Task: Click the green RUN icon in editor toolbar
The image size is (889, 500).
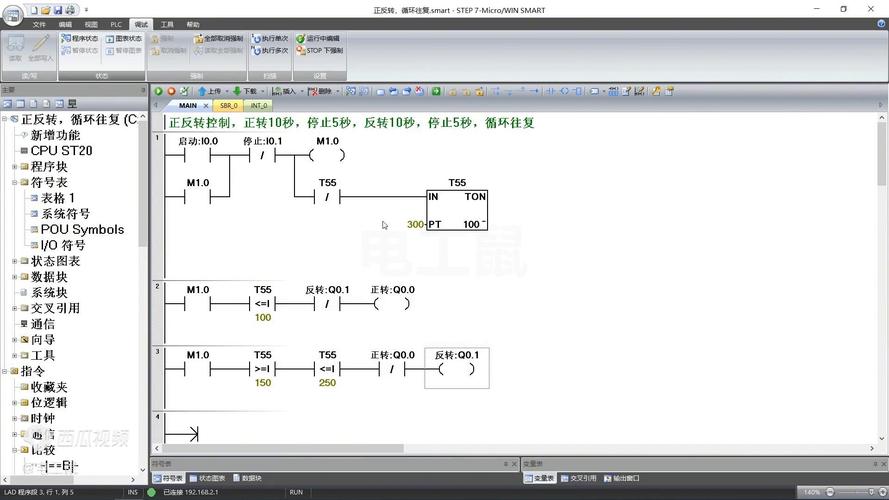Action: (x=158, y=91)
